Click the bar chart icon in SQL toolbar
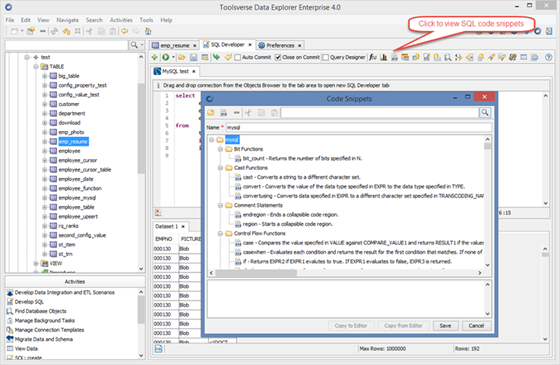 [x=384, y=57]
